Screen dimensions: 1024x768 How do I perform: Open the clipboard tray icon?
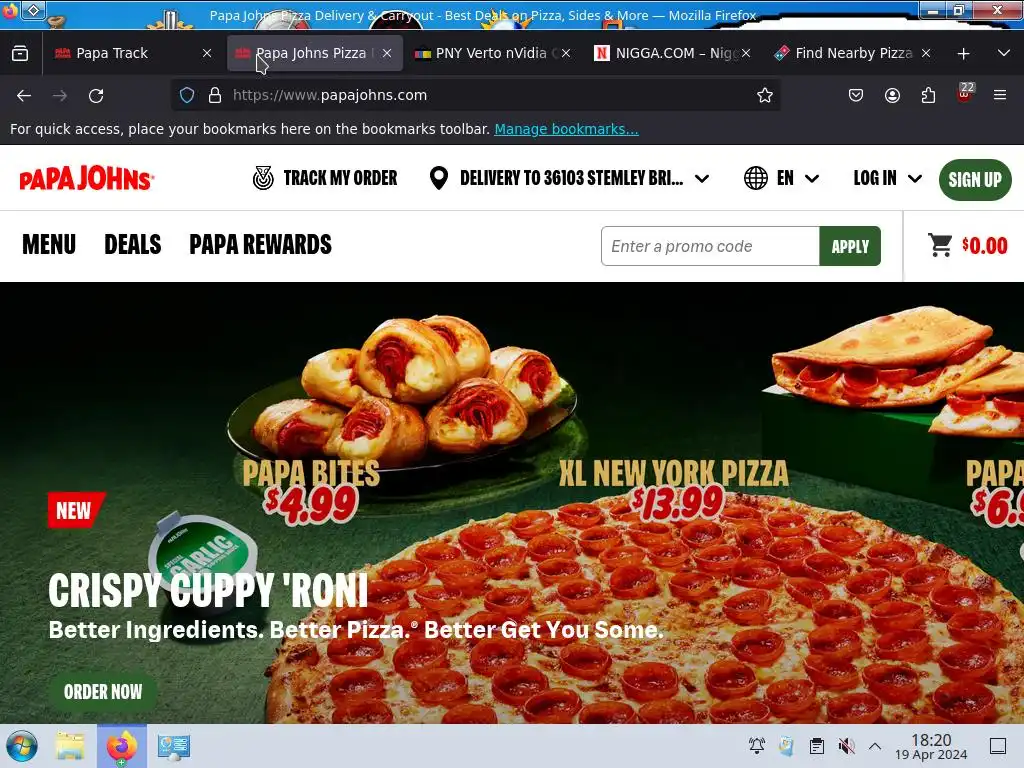click(x=816, y=746)
